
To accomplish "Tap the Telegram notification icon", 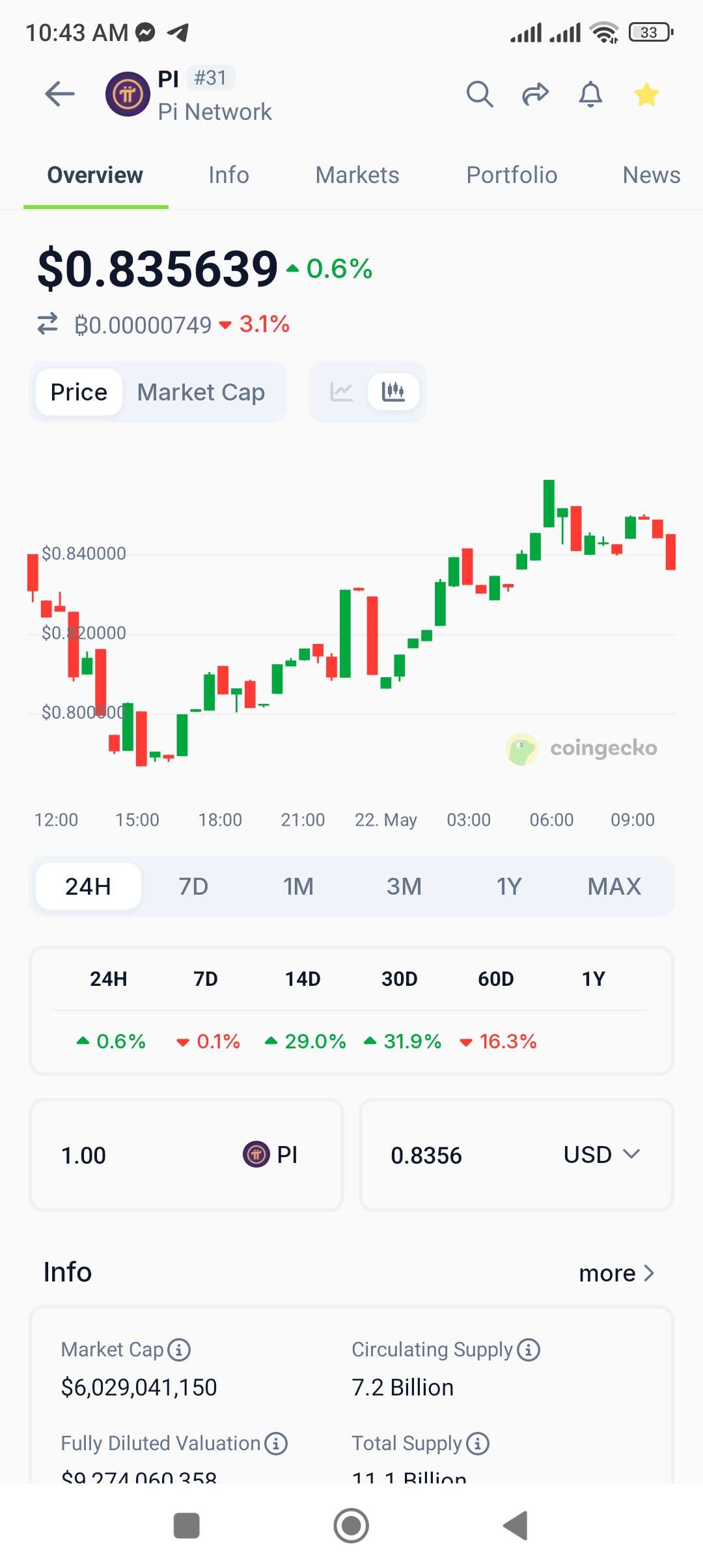I will click(178, 32).
